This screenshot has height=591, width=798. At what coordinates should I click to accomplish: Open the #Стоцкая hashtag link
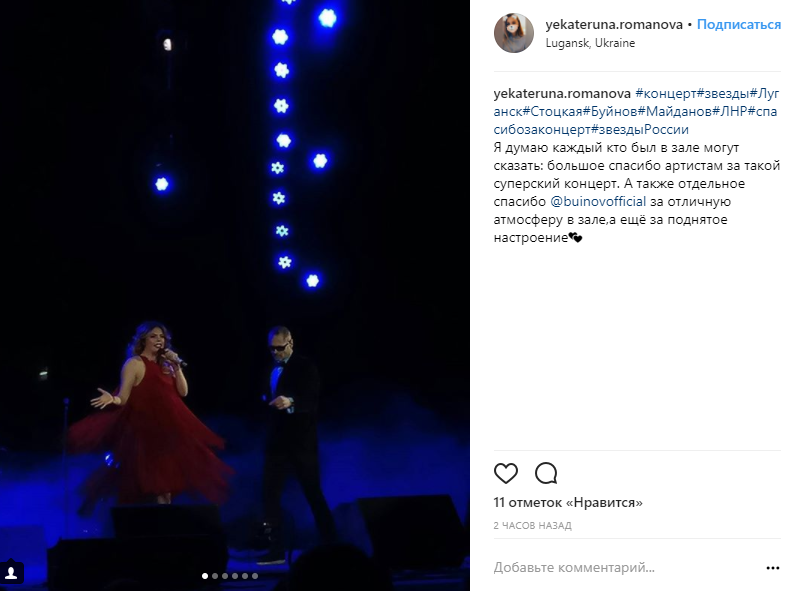553,111
